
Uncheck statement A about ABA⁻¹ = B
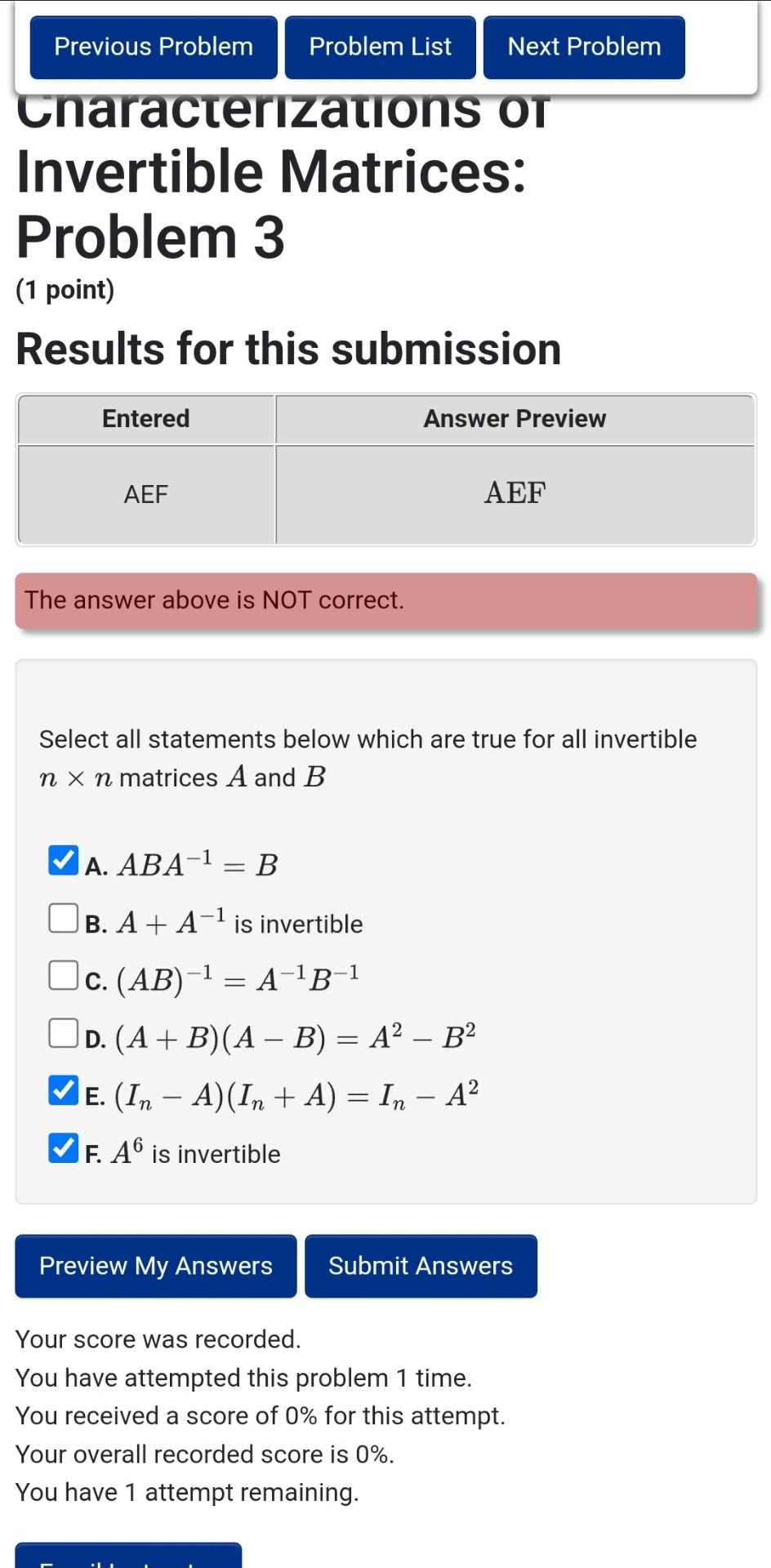tap(62, 859)
